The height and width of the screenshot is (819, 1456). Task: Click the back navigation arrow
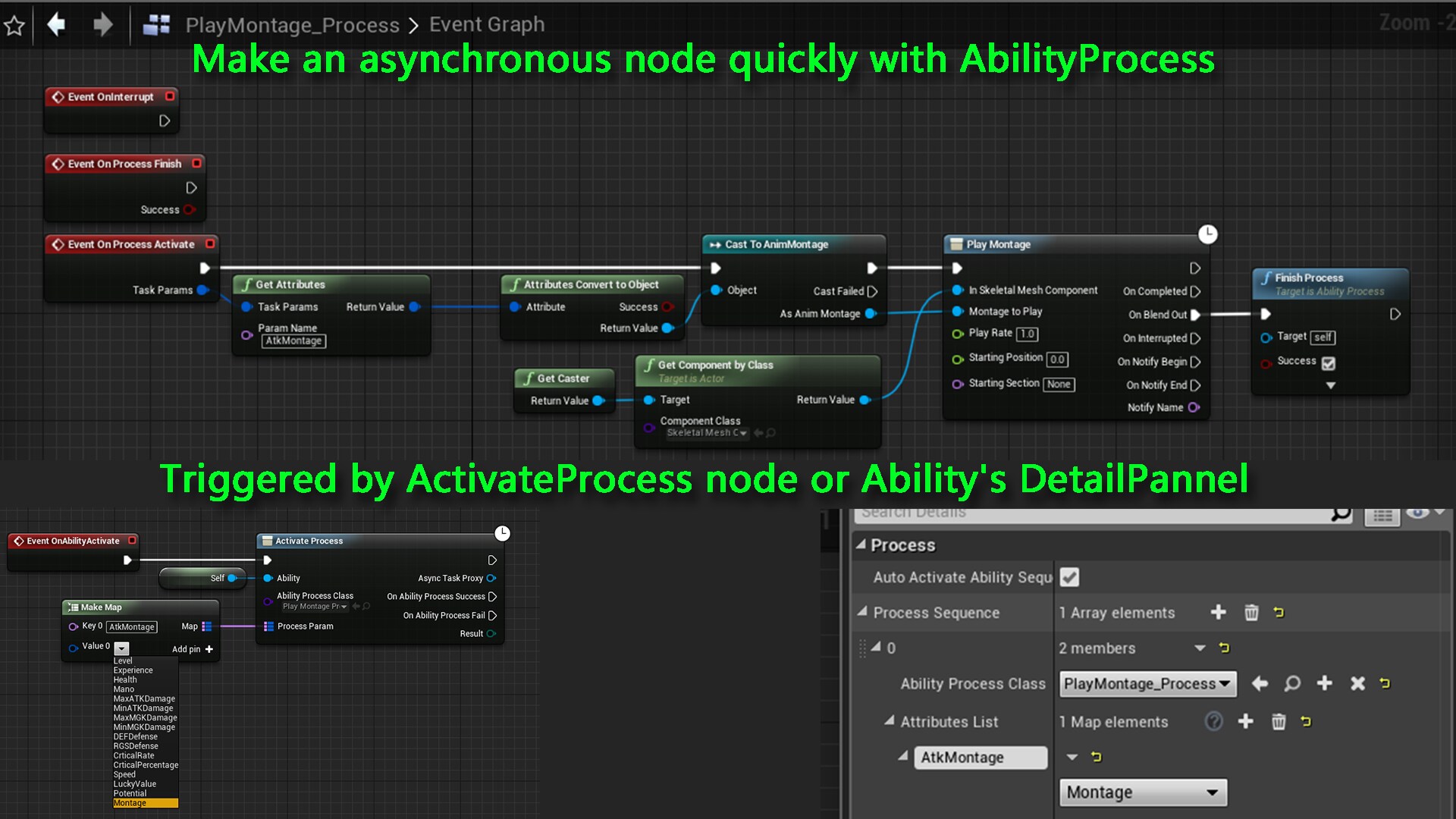(x=57, y=24)
